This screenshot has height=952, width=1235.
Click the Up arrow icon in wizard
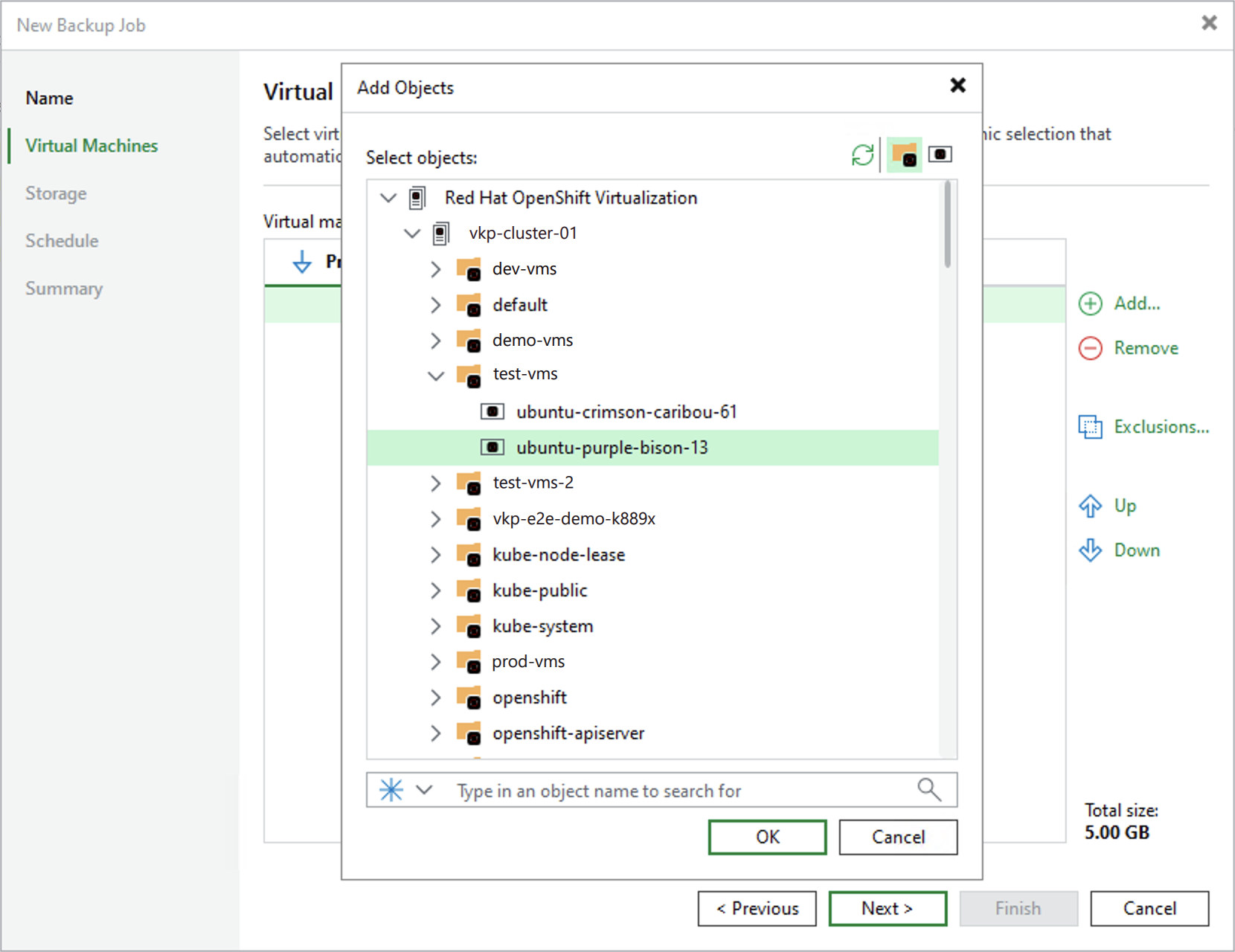1091,506
